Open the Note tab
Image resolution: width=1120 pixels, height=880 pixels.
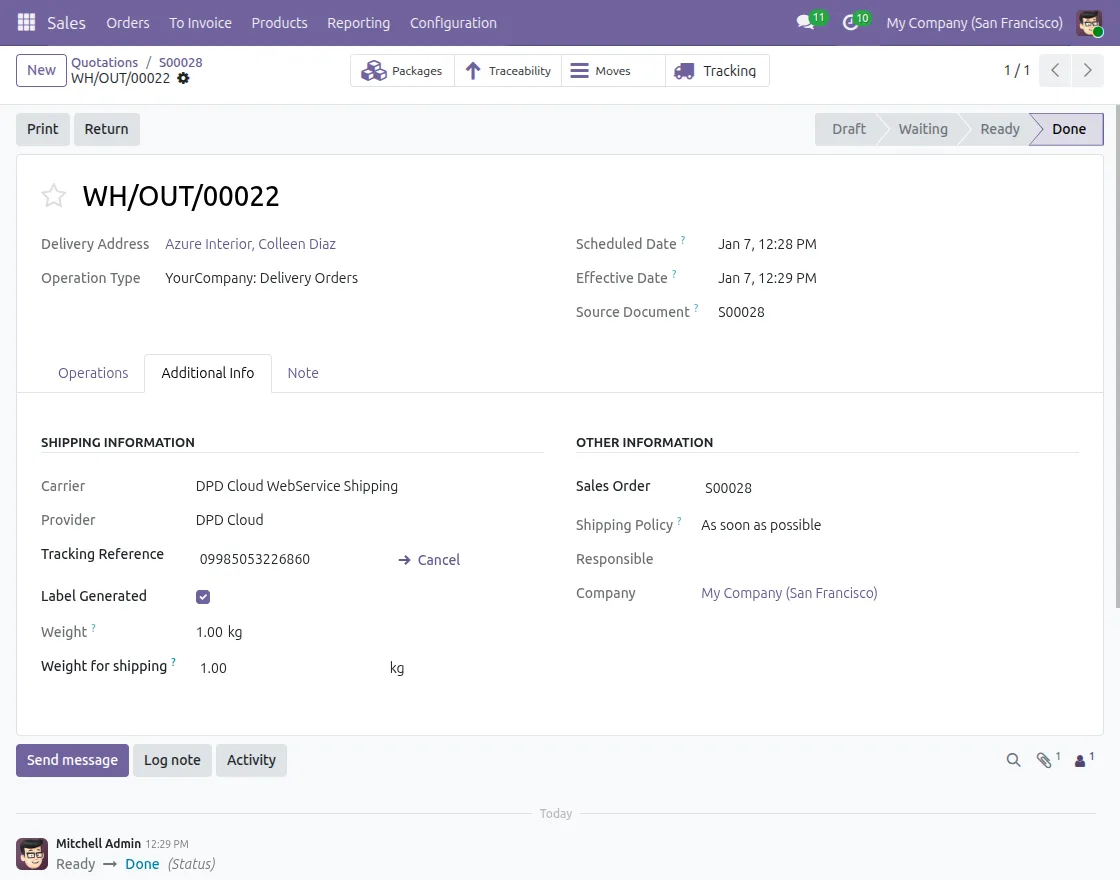[x=303, y=373]
